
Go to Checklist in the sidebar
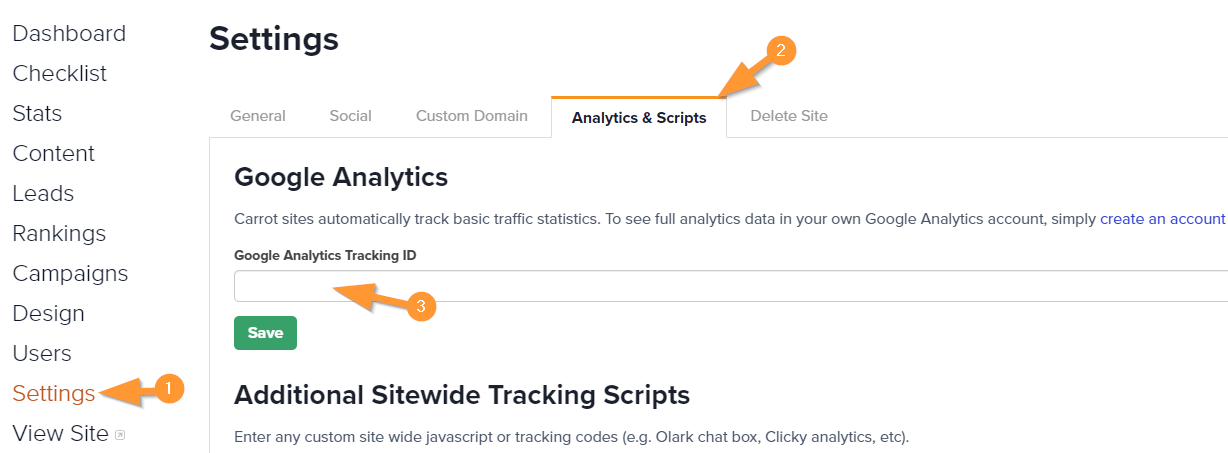click(x=60, y=74)
